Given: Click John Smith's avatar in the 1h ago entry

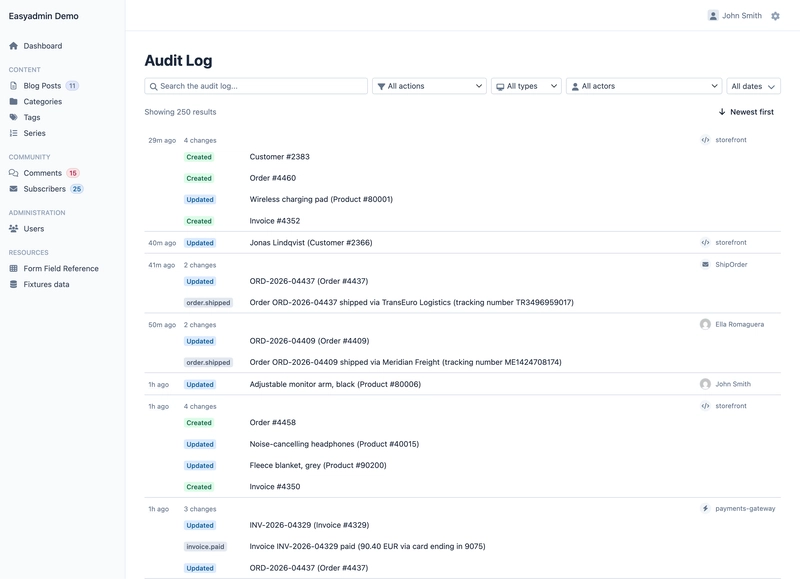Looking at the screenshot, I should tap(705, 384).
